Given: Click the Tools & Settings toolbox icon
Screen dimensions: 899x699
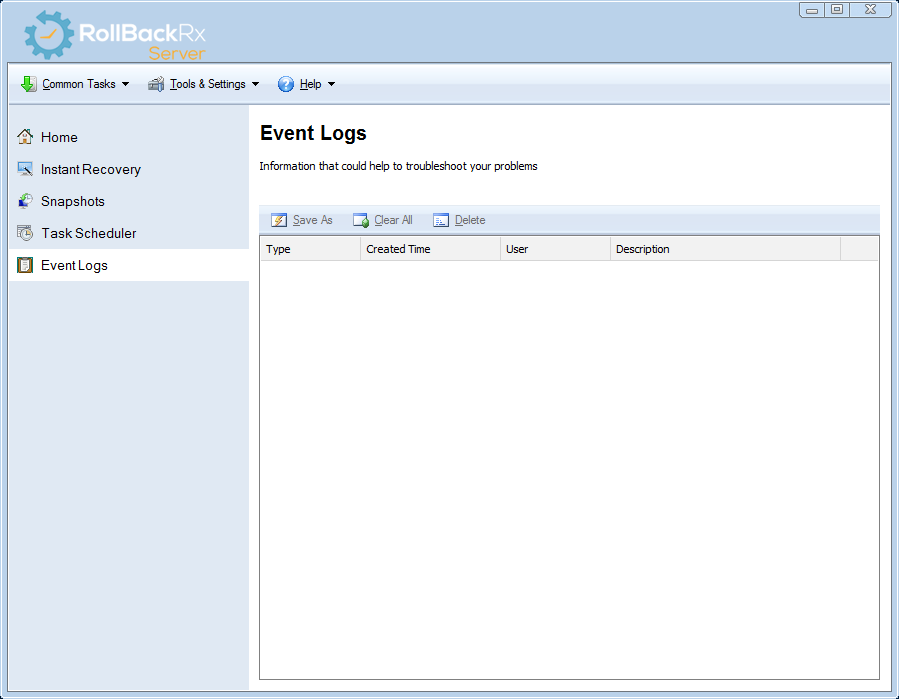Looking at the screenshot, I should point(156,84).
